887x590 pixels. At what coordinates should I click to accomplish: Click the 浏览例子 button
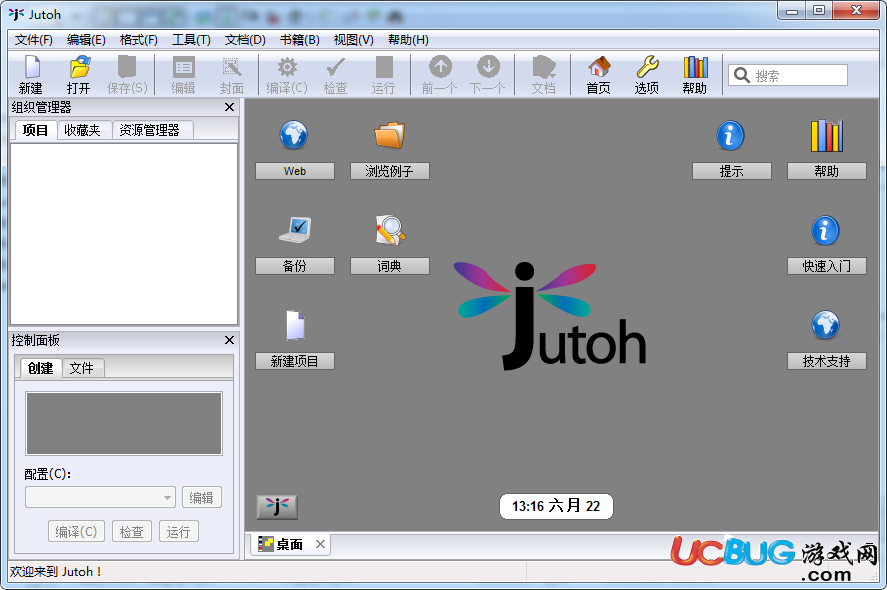click(x=390, y=171)
